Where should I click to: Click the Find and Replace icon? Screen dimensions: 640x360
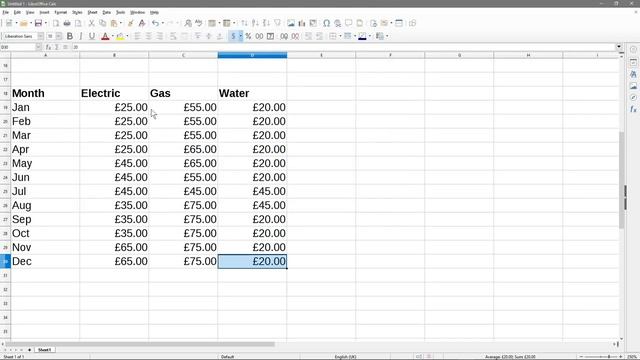(x=188, y=23)
